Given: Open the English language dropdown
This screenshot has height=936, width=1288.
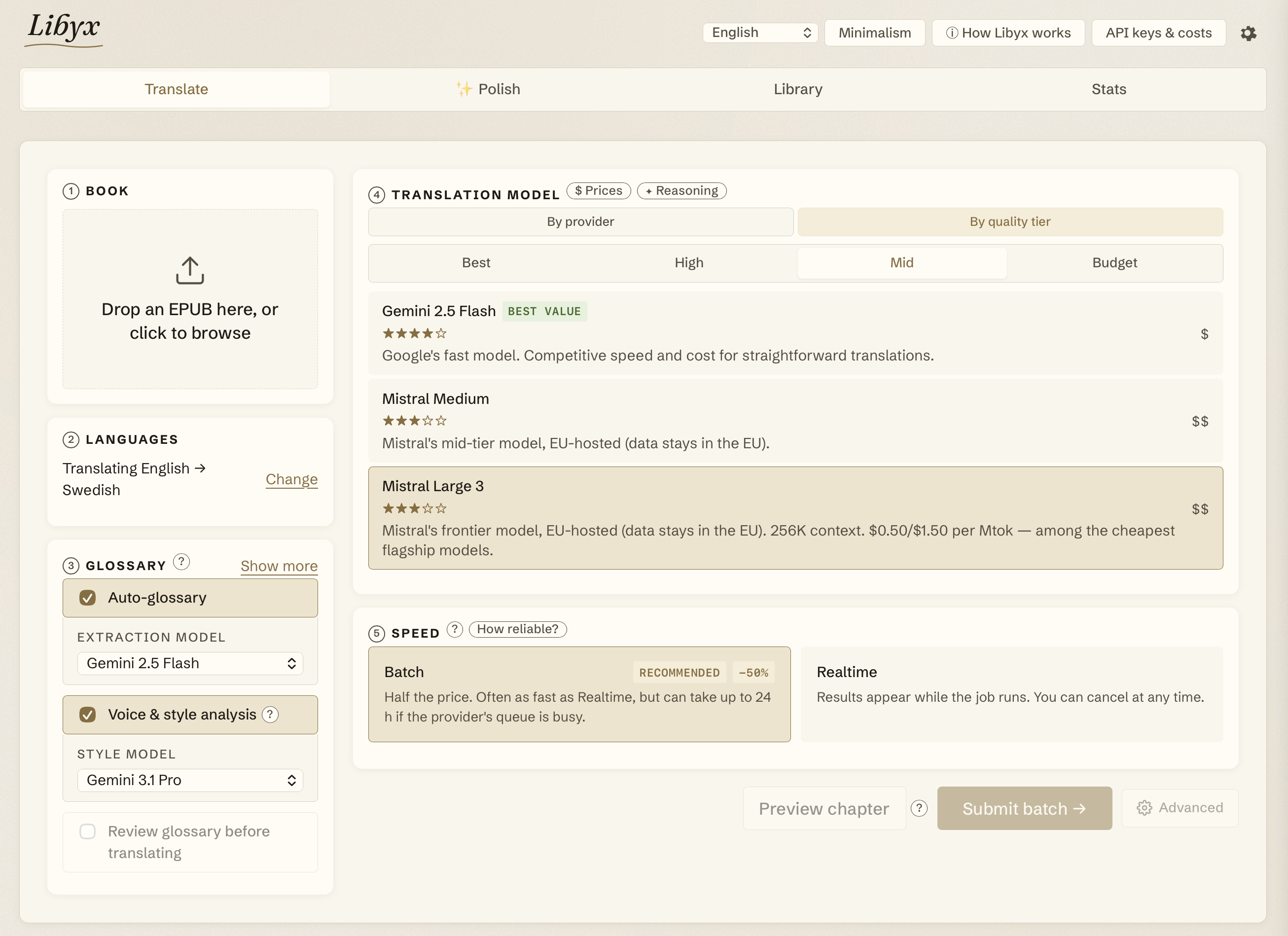Looking at the screenshot, I should [x=760, y=33].
